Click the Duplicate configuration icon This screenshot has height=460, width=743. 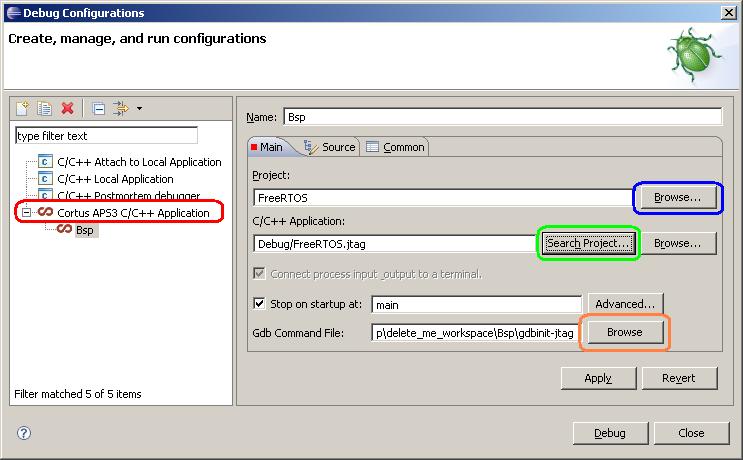(x=45, y=108)
